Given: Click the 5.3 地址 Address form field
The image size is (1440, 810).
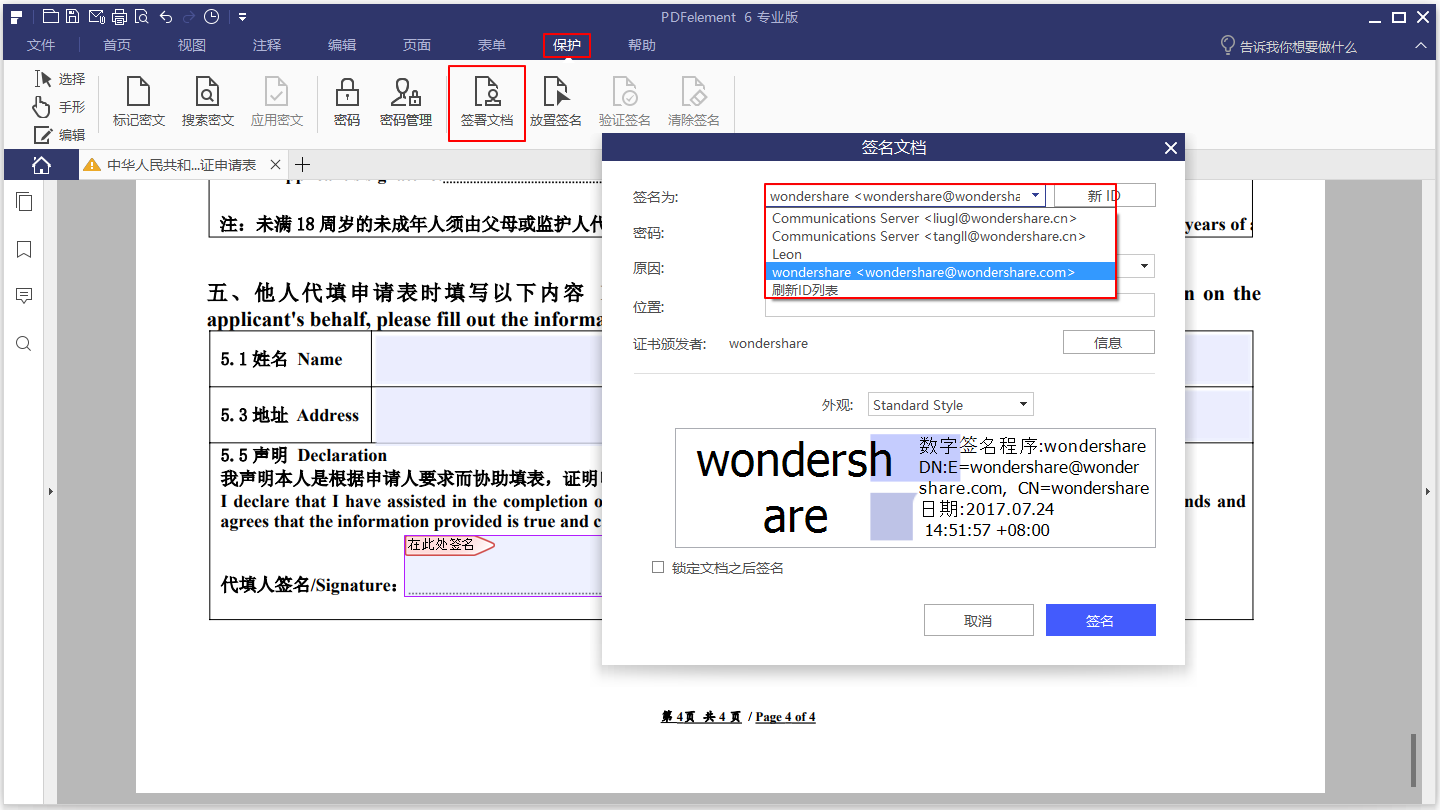Looking at the screenshot, I should coord(486,415).
